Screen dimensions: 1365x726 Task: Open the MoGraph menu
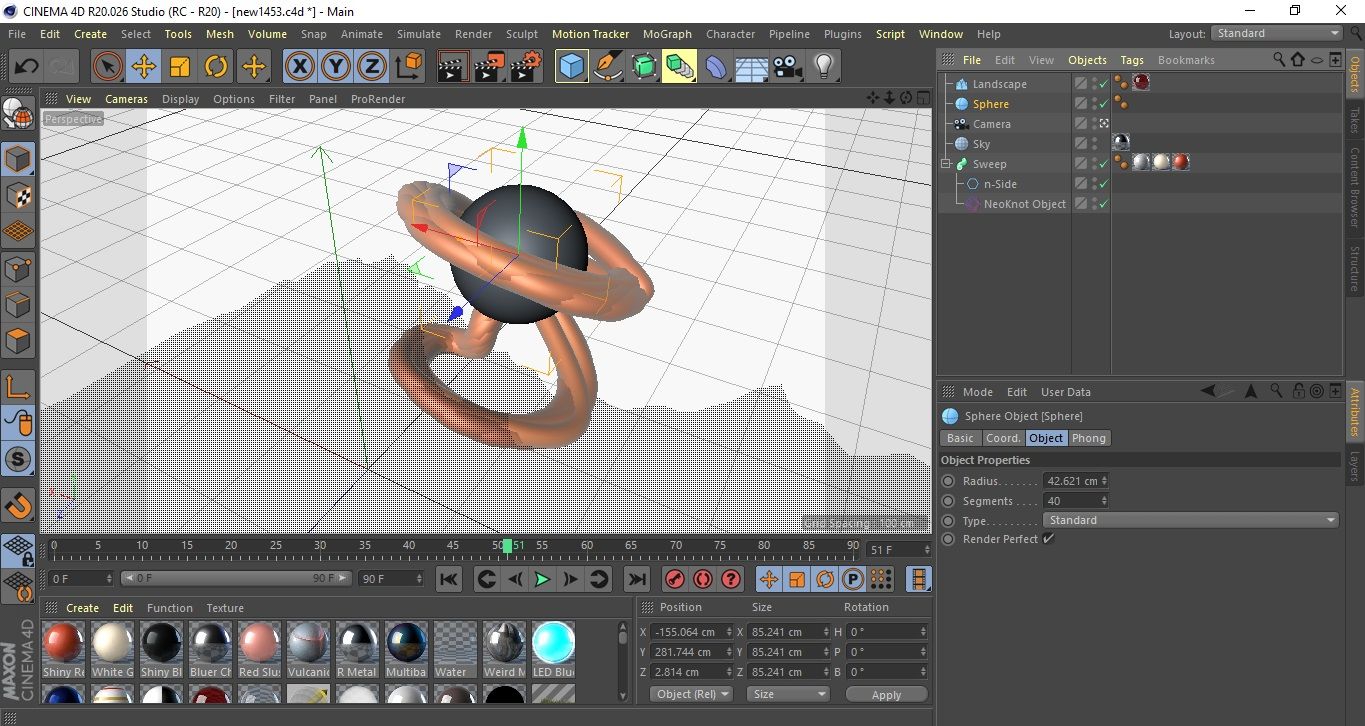pos(667,34)
